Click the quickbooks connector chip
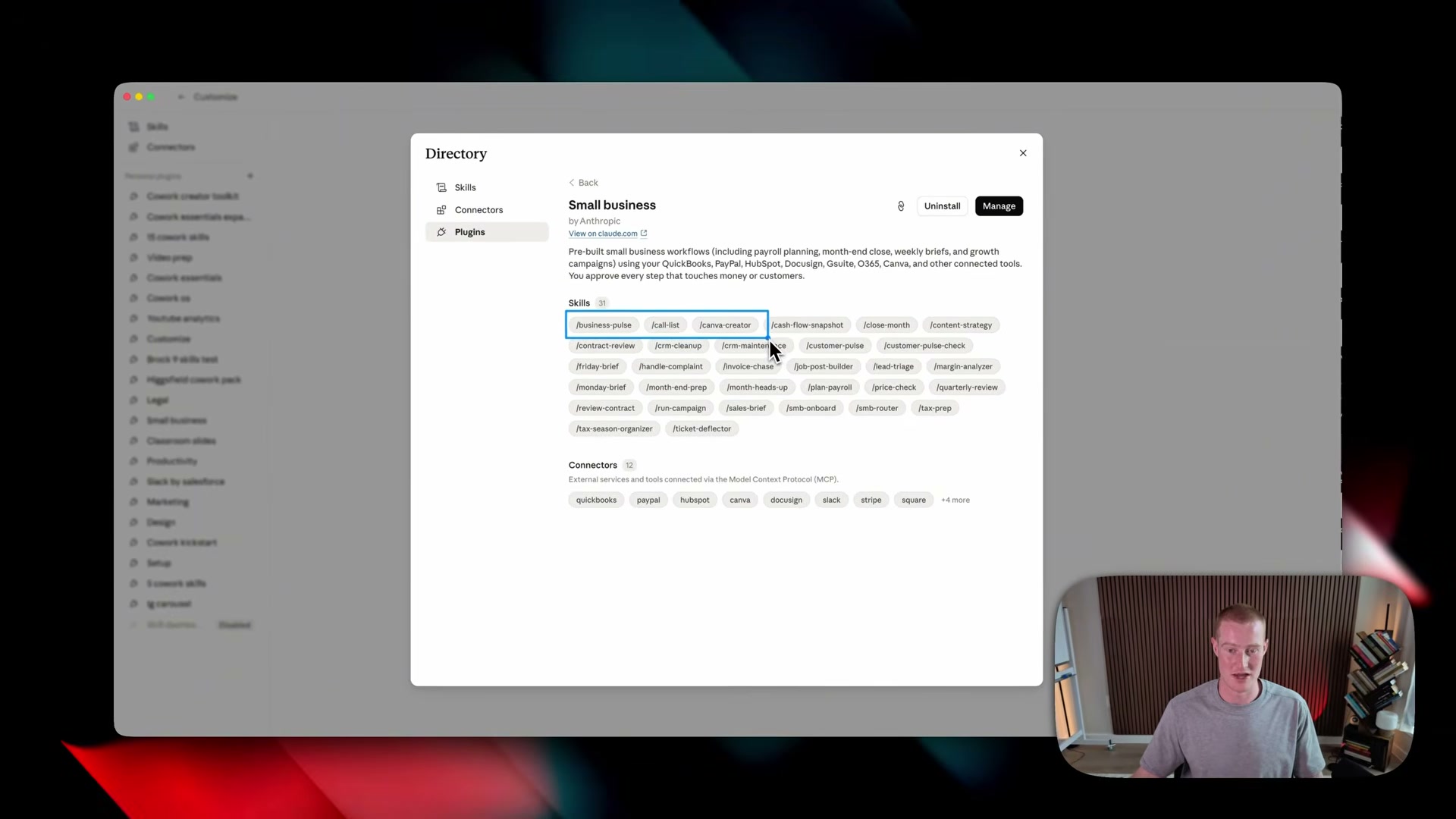The image size is (1456, 819). (x=596, y=500)
